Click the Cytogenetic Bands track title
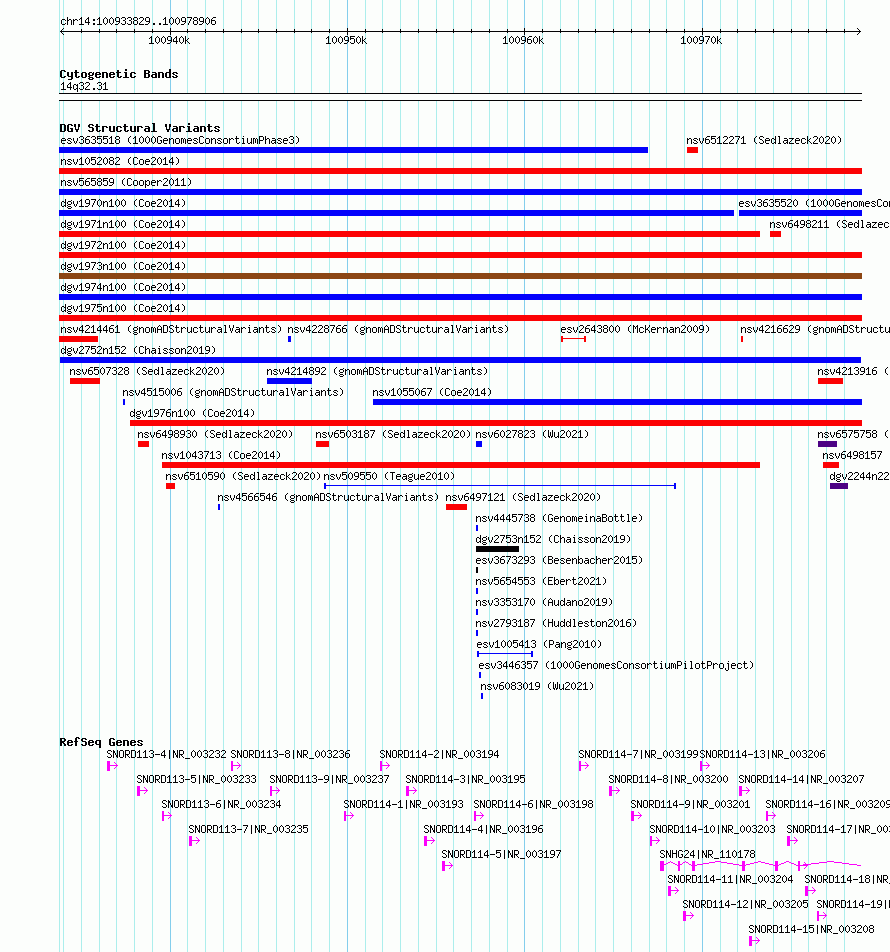This screenshot has width=890, height=952. pyautogui.click(x=119, y=74)
